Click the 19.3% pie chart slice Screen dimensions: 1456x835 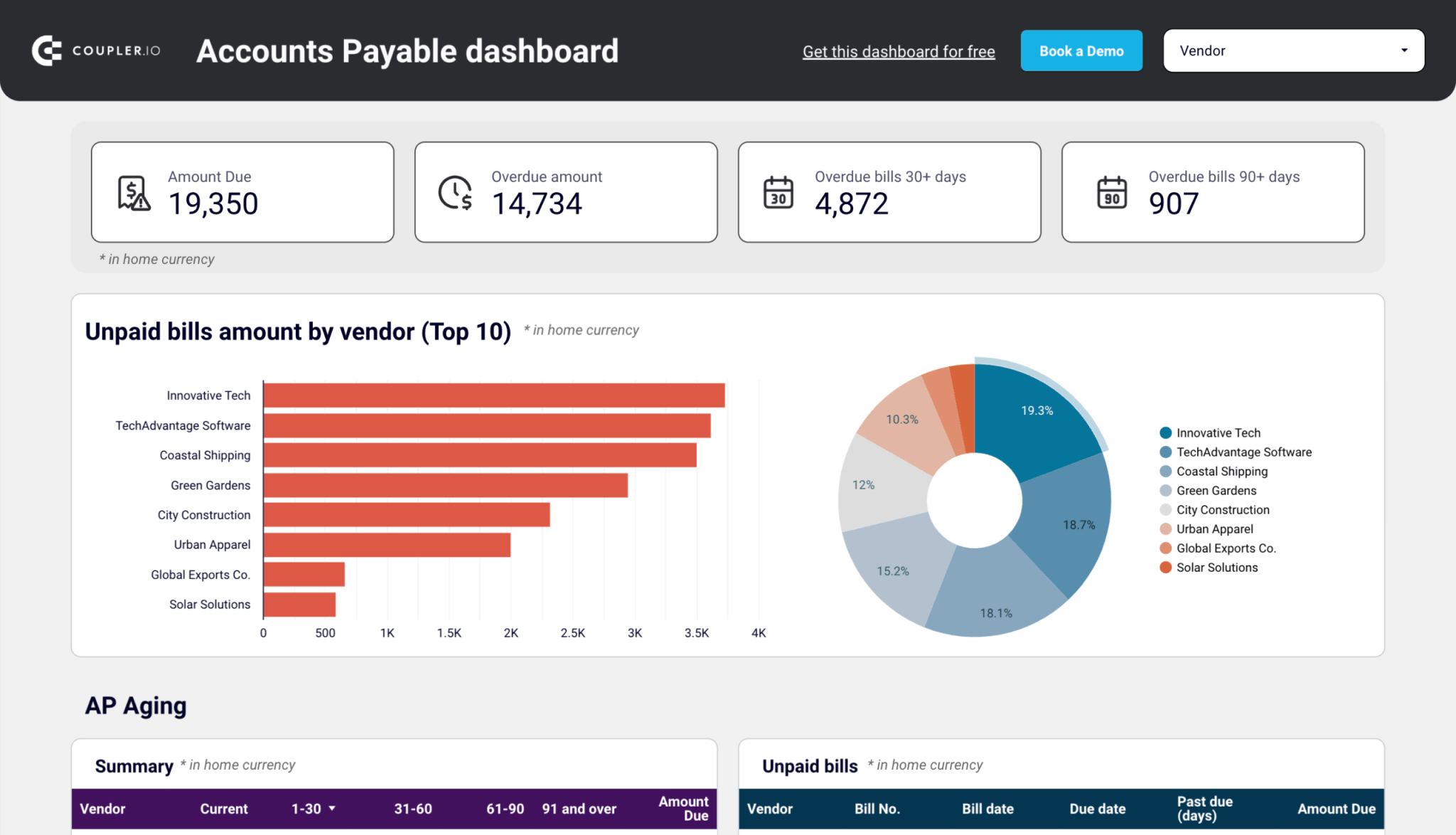coord(1037,410)
